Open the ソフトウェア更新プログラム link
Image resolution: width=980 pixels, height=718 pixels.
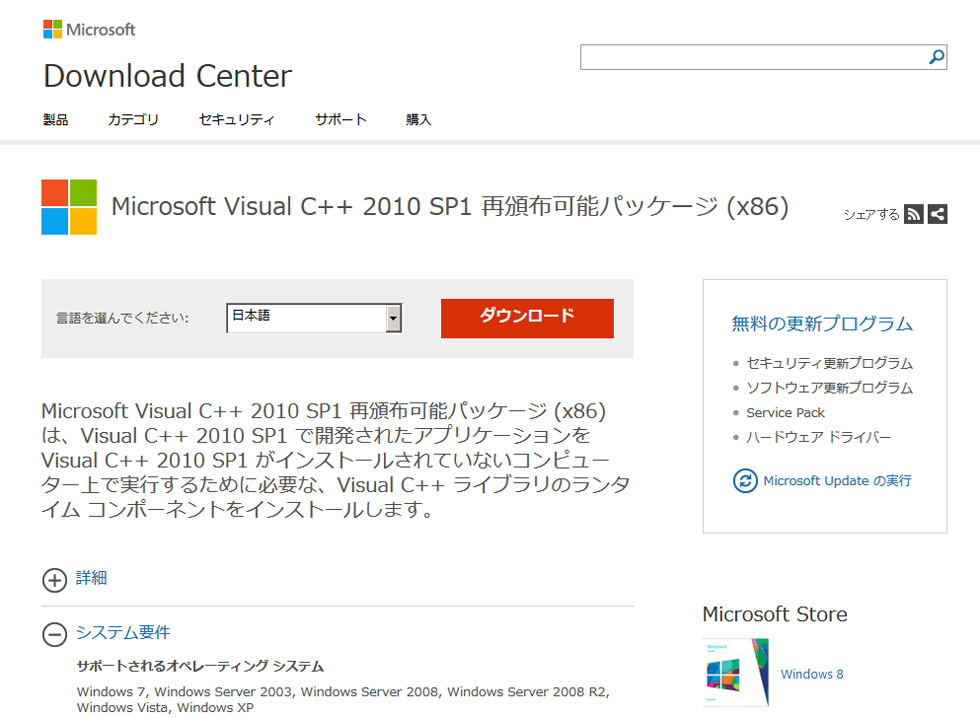[829, 388]
